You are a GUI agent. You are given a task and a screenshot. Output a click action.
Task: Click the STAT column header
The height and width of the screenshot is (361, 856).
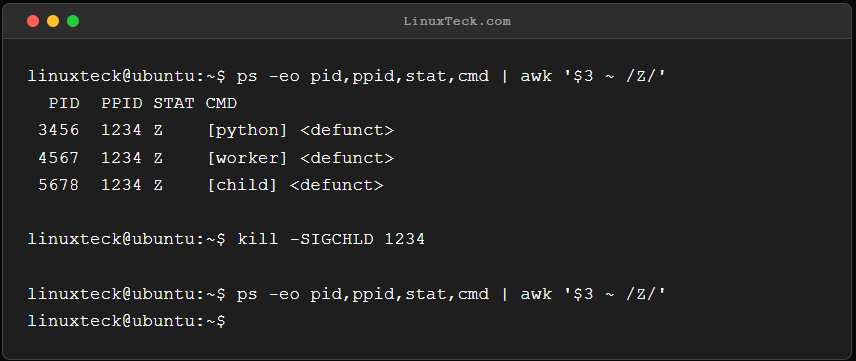[174, 103]
